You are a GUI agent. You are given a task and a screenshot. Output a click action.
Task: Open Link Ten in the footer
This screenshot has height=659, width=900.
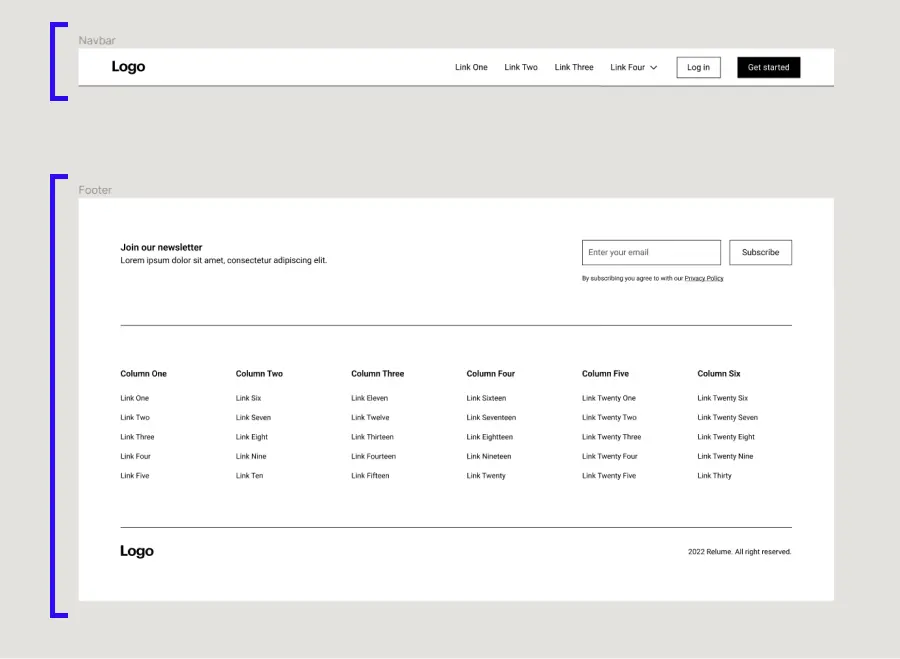(249, 476)
